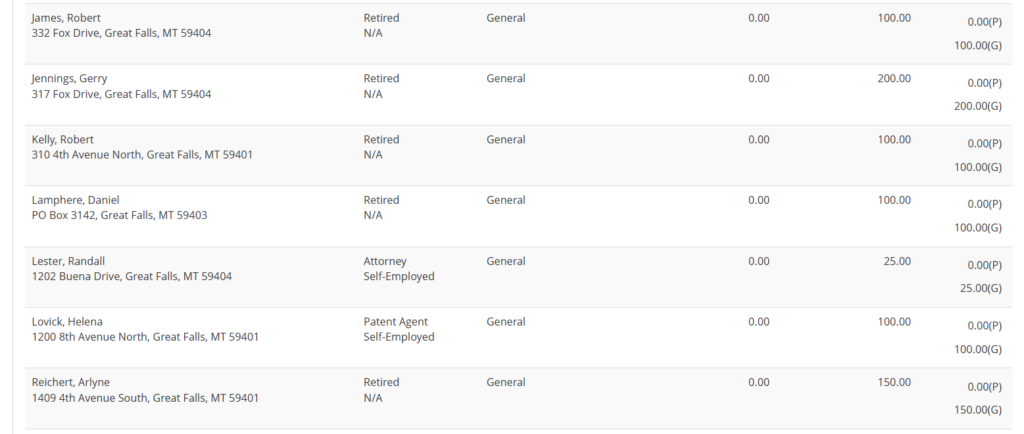
Task: Select the 150.00 amount for Reichert
Action: click(894, 382)
